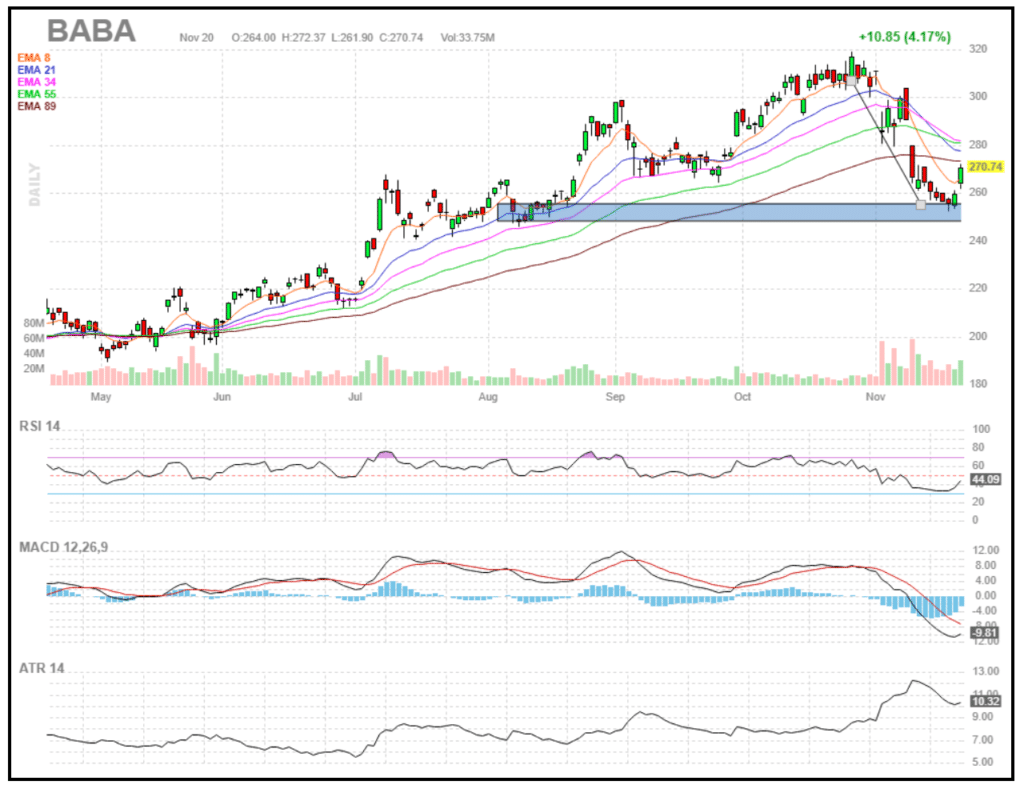This screenshot has height=789, width=1024.
Task: Select the Nov 20 date in the header
Action: pyautogui.click(x=197, y=38)
